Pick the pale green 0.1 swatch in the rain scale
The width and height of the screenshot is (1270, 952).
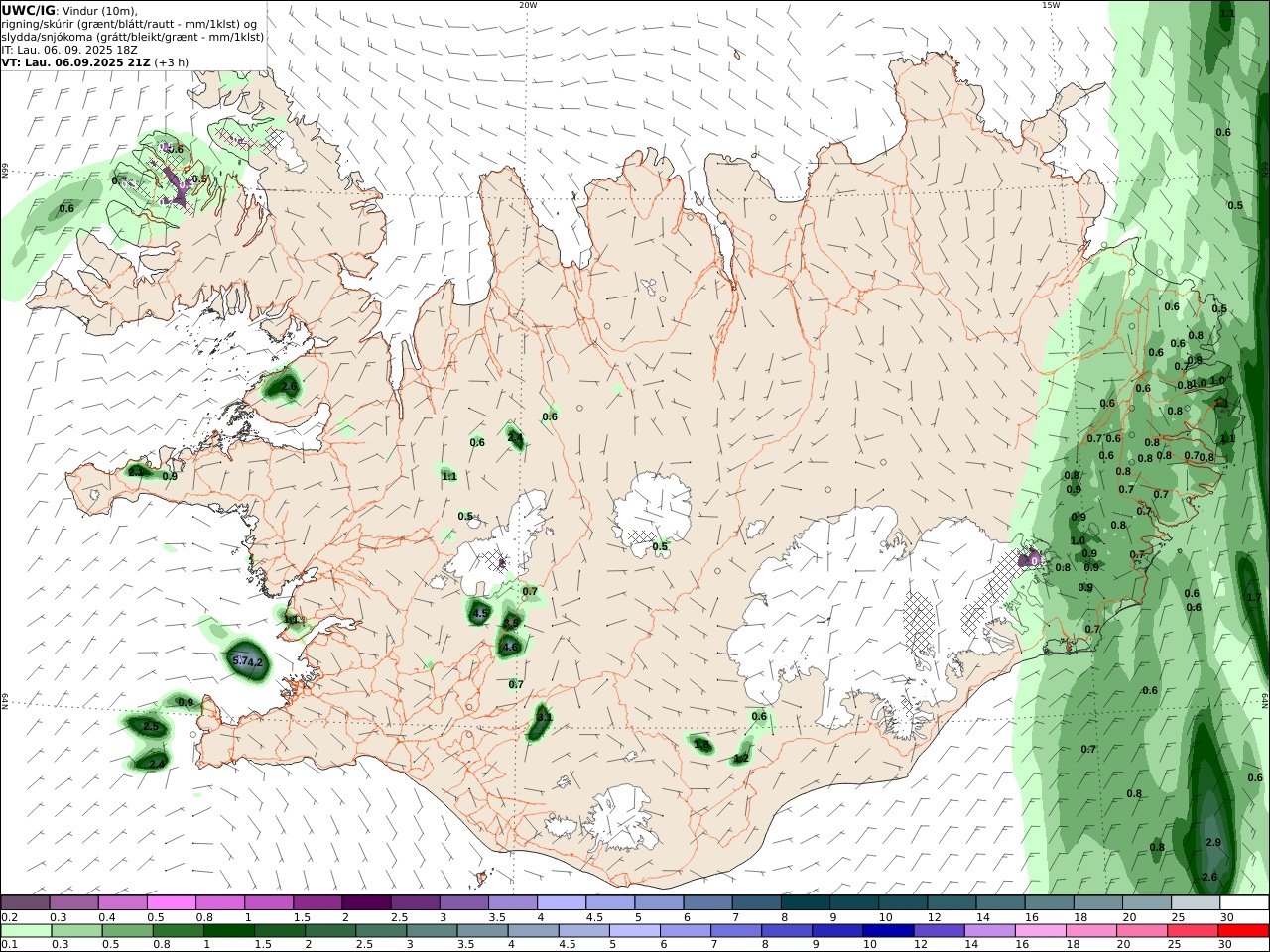(26, 931)
